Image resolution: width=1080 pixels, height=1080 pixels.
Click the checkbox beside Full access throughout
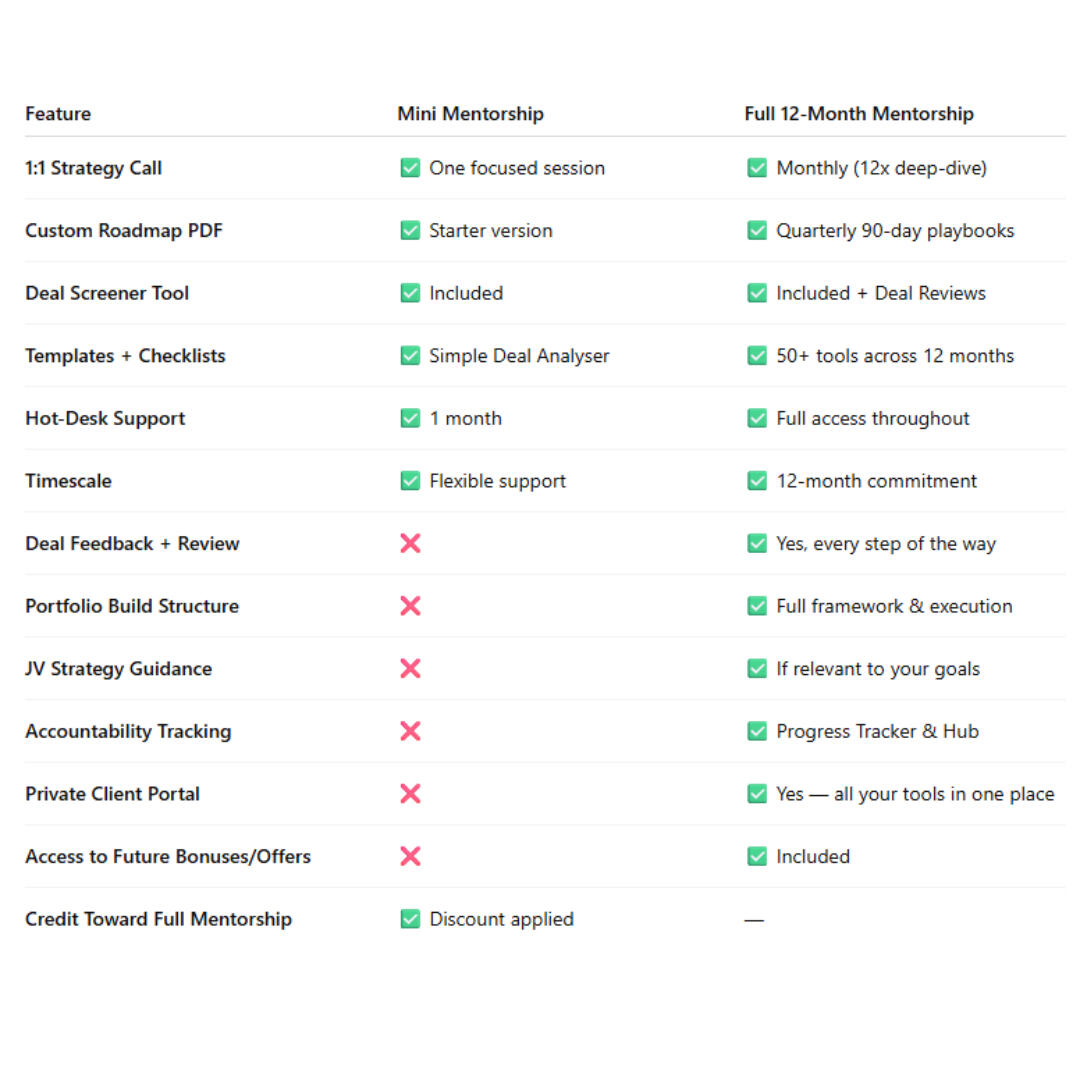[757, 418]
